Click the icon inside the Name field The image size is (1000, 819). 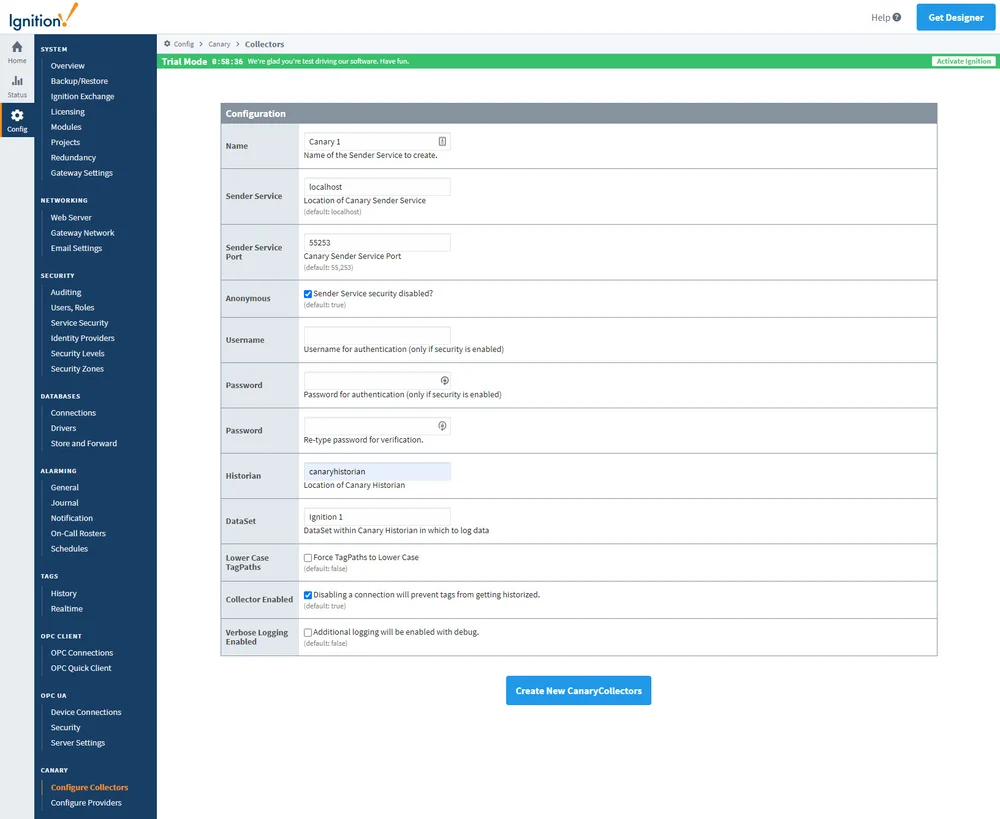(442, 142)
